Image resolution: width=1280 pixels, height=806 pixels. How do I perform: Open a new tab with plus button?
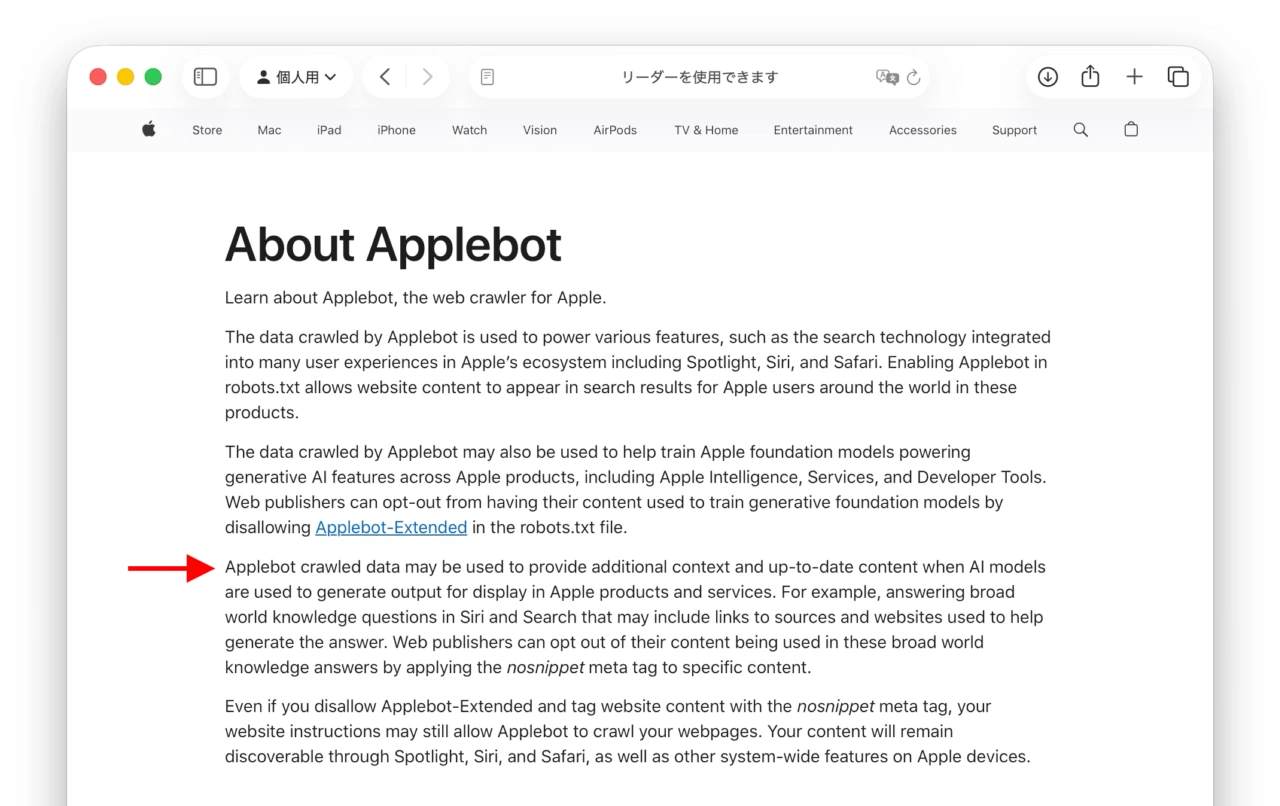(1134, 77)
